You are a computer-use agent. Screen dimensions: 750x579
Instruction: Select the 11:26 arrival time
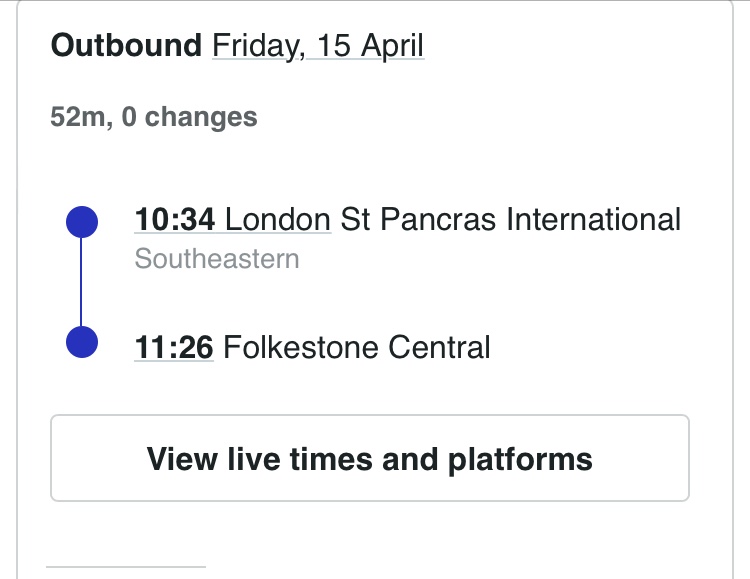point(174,347)
